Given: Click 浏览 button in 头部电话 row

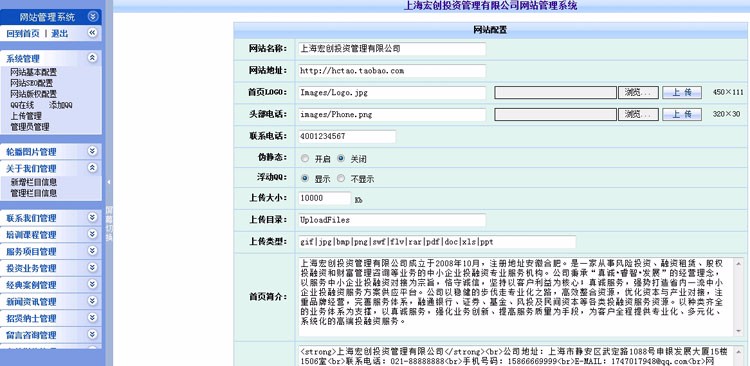Looking at the screenshot, I should click(638, 115).
